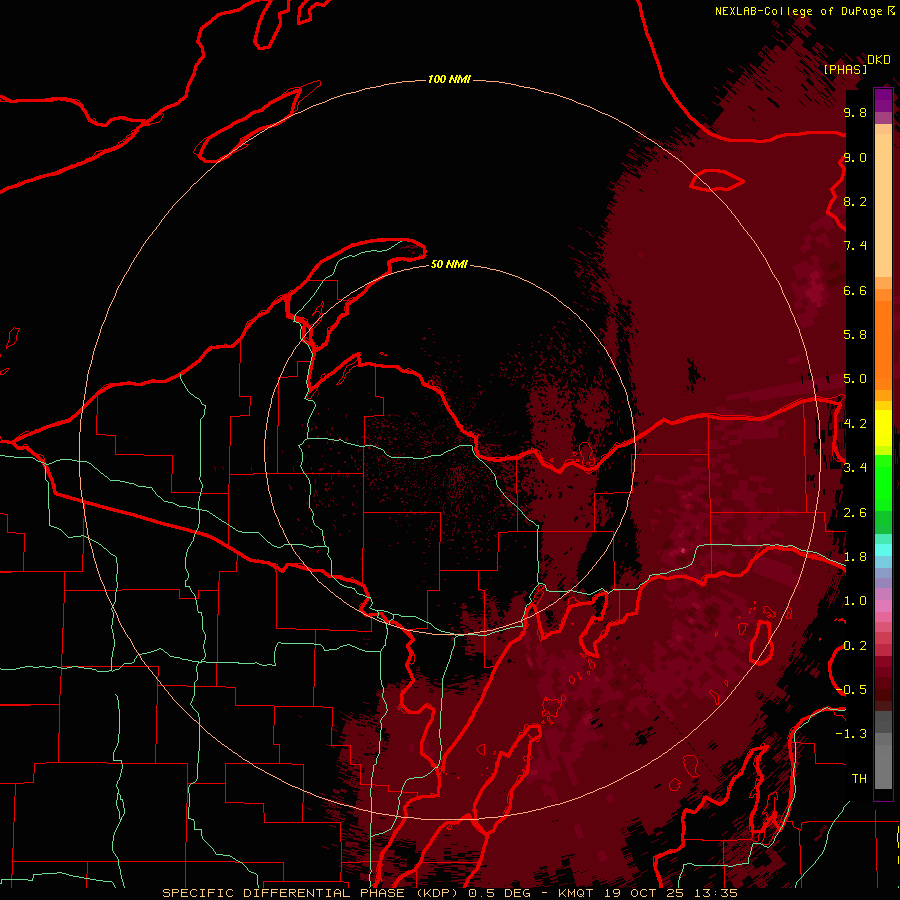Click the NEXLAB-College of DuPage credit text
Image resolution: width=900 pixels, height=900 pixels.
coord(799,11)
